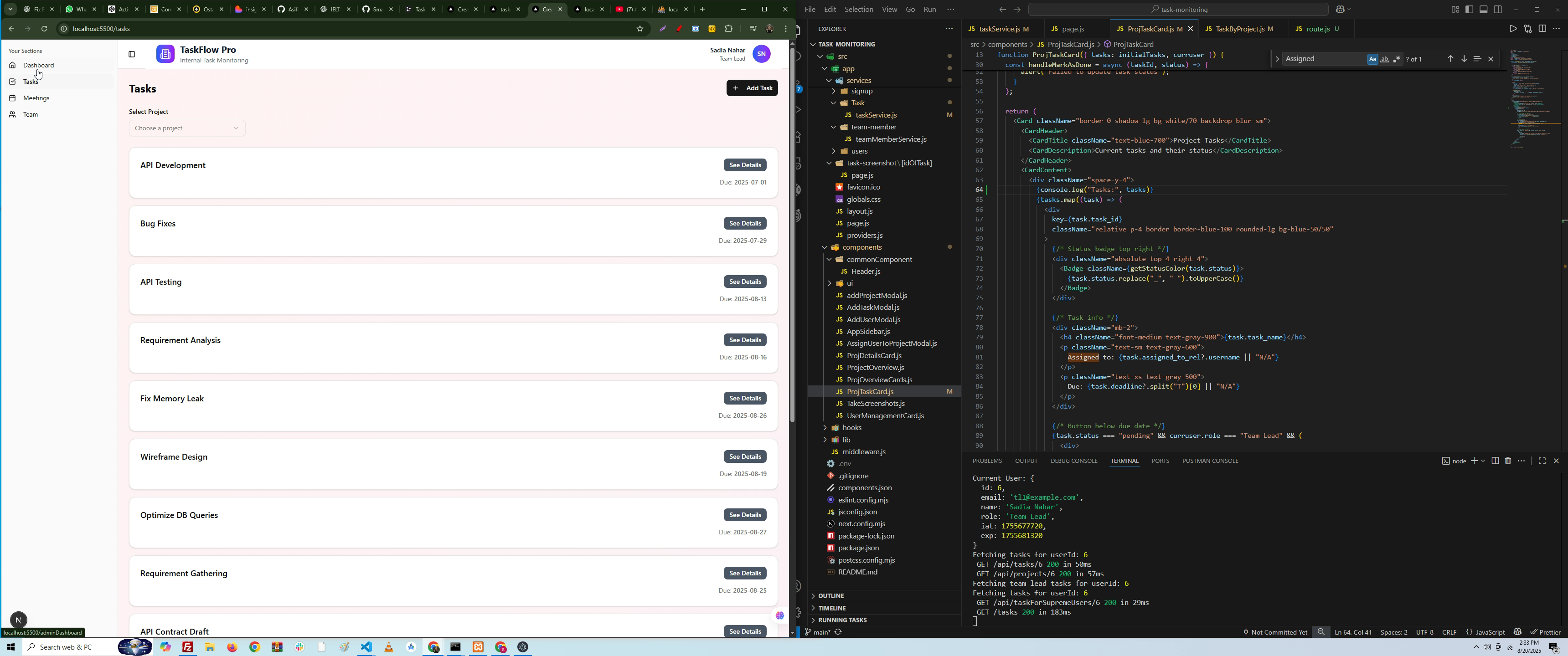The width and height of the screenshot is (1568, 656).
Task: Maximize the terminal panel size
Action: (1542, 461)
